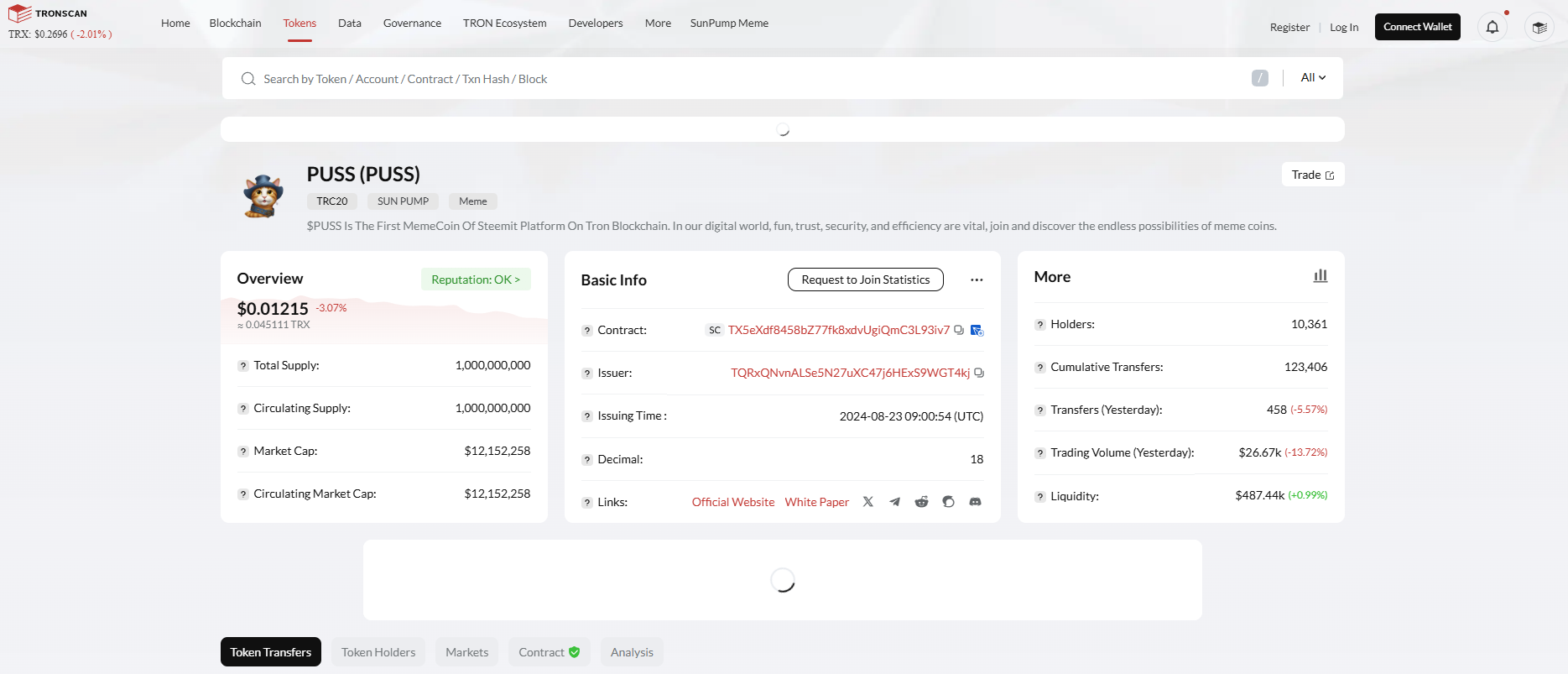Open the Data menu

pos(350,23)
